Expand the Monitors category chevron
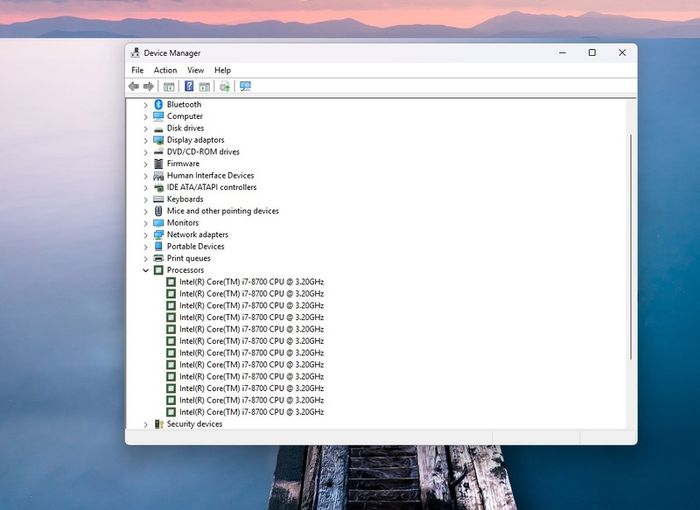 click(146, 223)
